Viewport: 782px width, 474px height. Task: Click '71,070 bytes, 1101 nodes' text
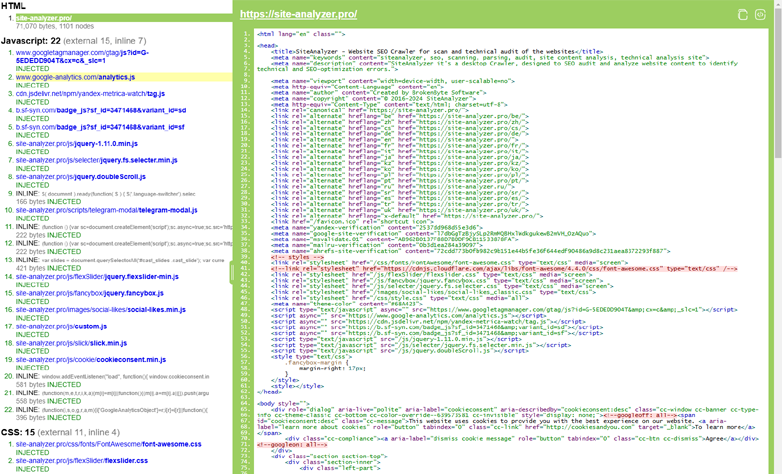(55, 26)
